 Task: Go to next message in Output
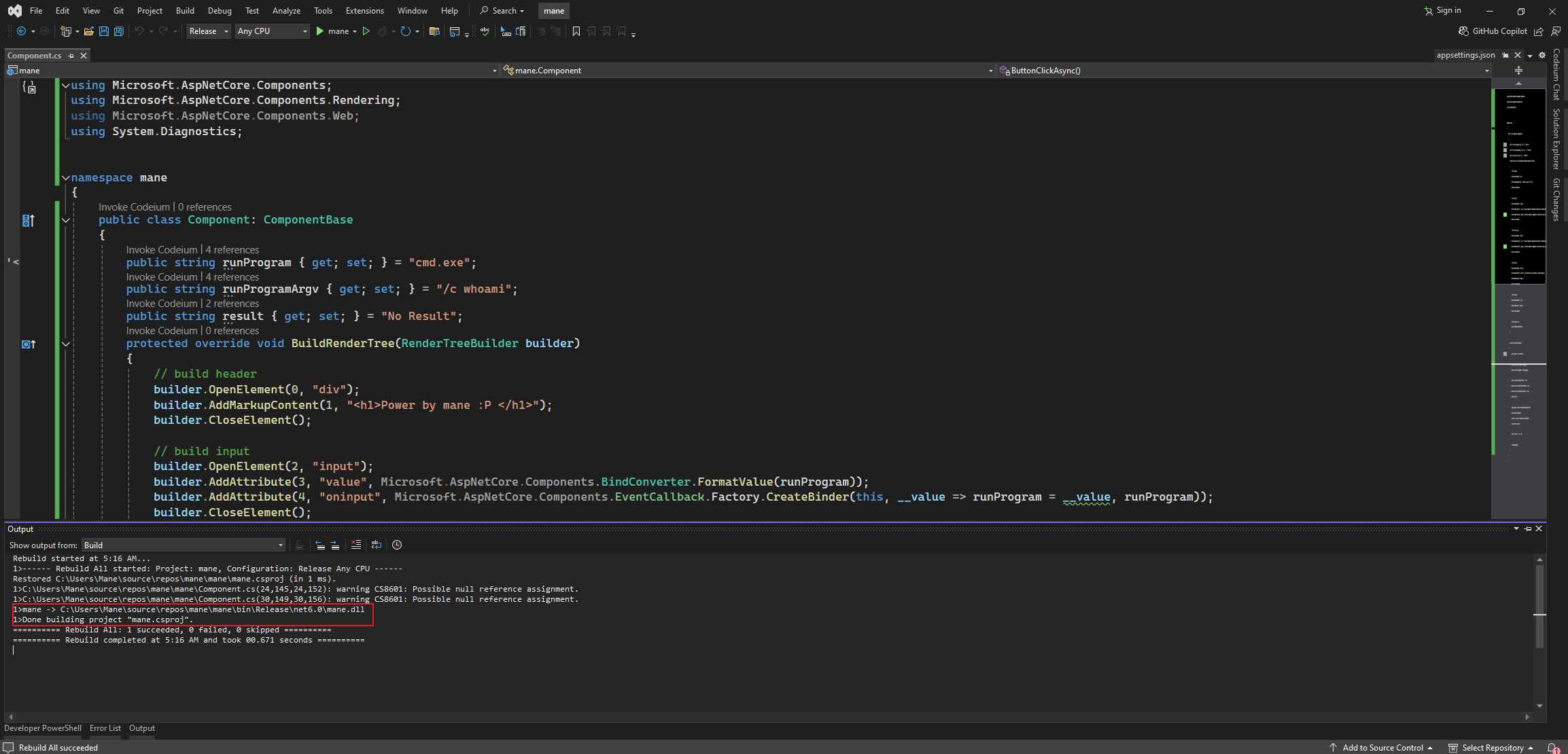pos(335,545)
